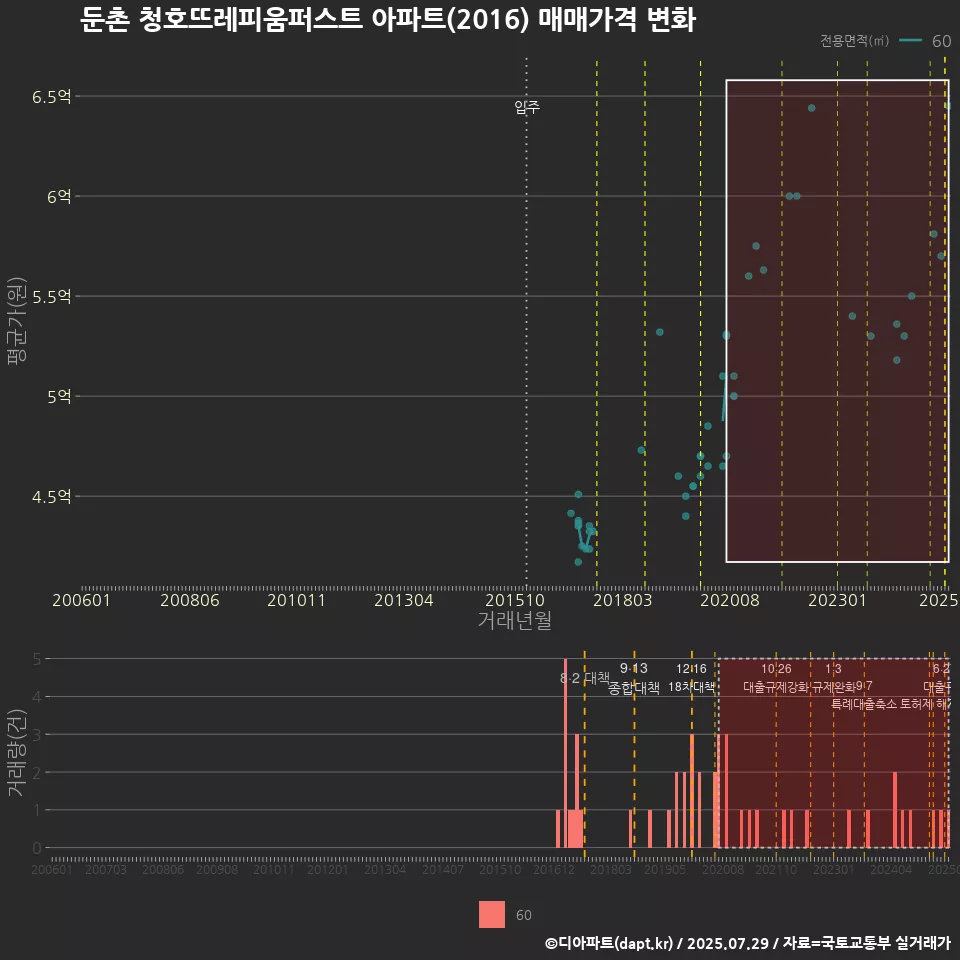The height and width of the screenshot is (960, 960).
Task: Click the teal line key for series 60 in top legend
Action: pos(910,40)
